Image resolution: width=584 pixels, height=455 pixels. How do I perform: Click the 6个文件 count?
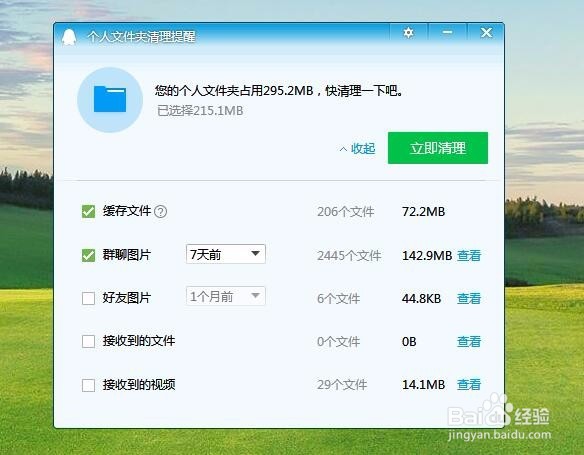coord(338,298)
